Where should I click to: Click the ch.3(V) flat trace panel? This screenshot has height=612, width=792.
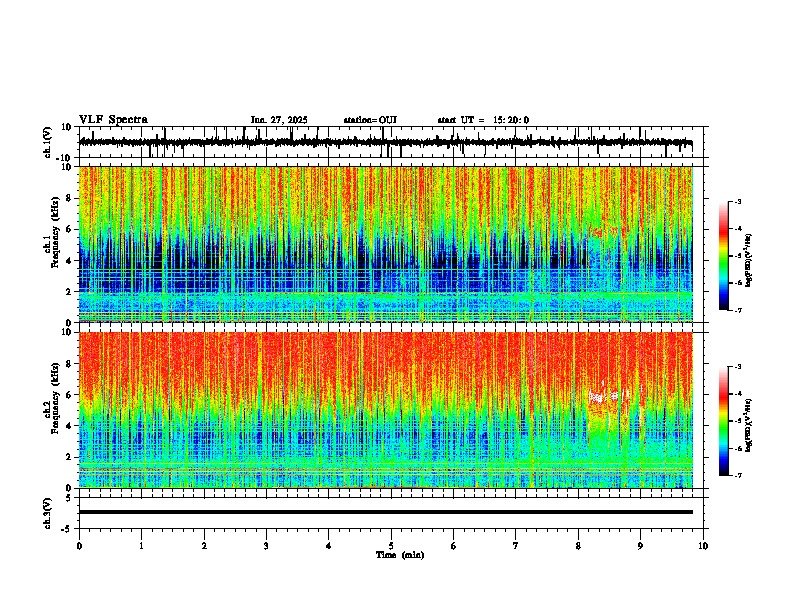click(x=391, y=513)
